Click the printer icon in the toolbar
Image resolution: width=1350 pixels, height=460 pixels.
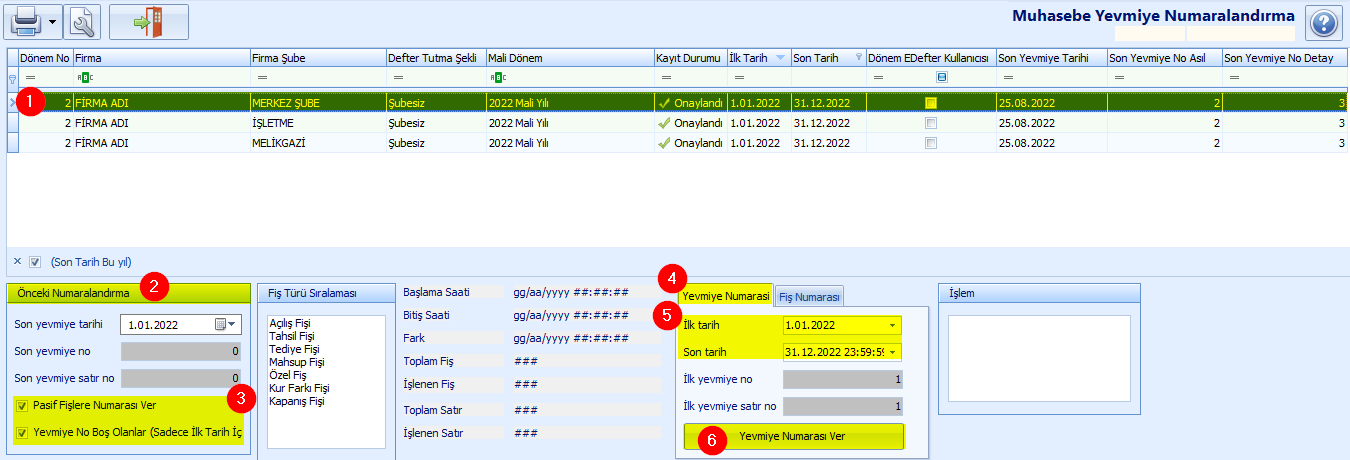click(x=25, y=21)
